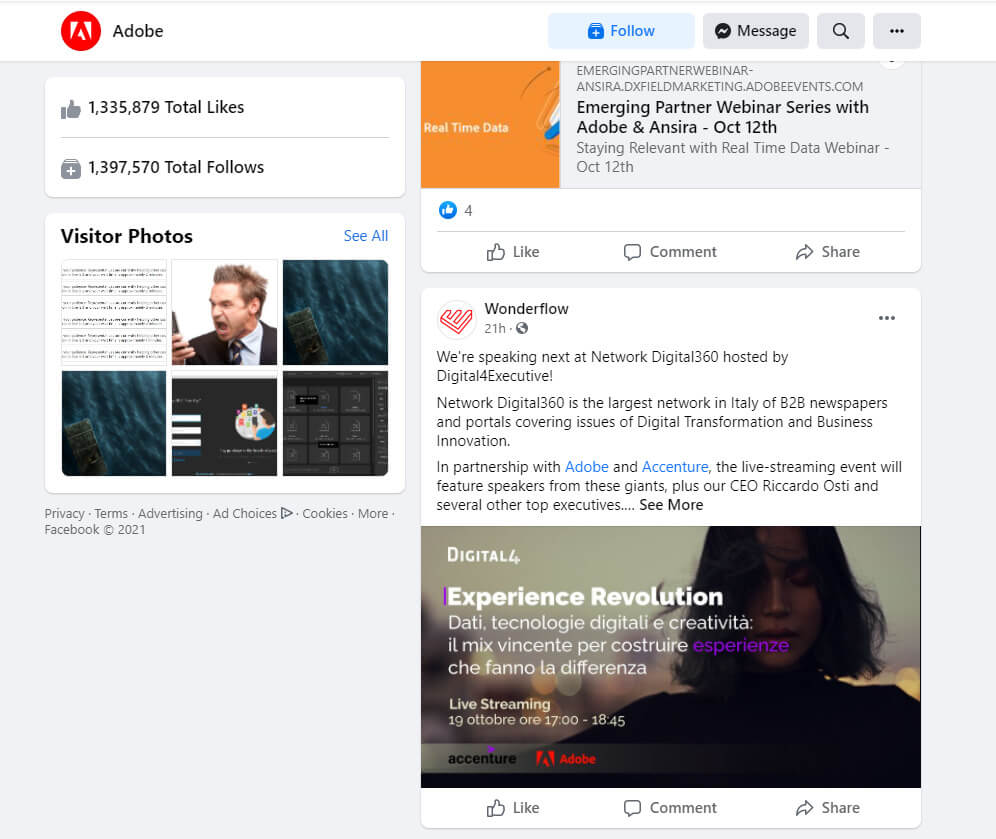The height and width of the screenshot is (839, 996).
Task: Follow the Adobe page
Action: click(621, 31)
